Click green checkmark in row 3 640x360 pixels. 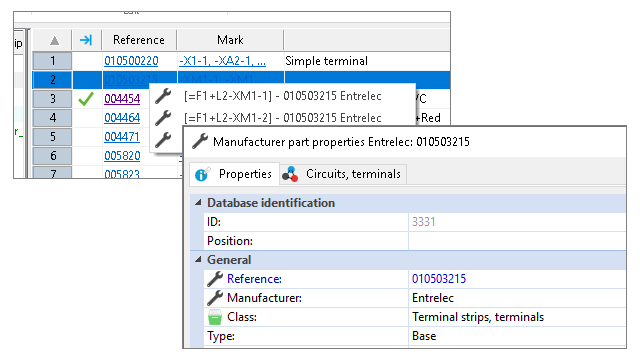click(x=86, y=99)
